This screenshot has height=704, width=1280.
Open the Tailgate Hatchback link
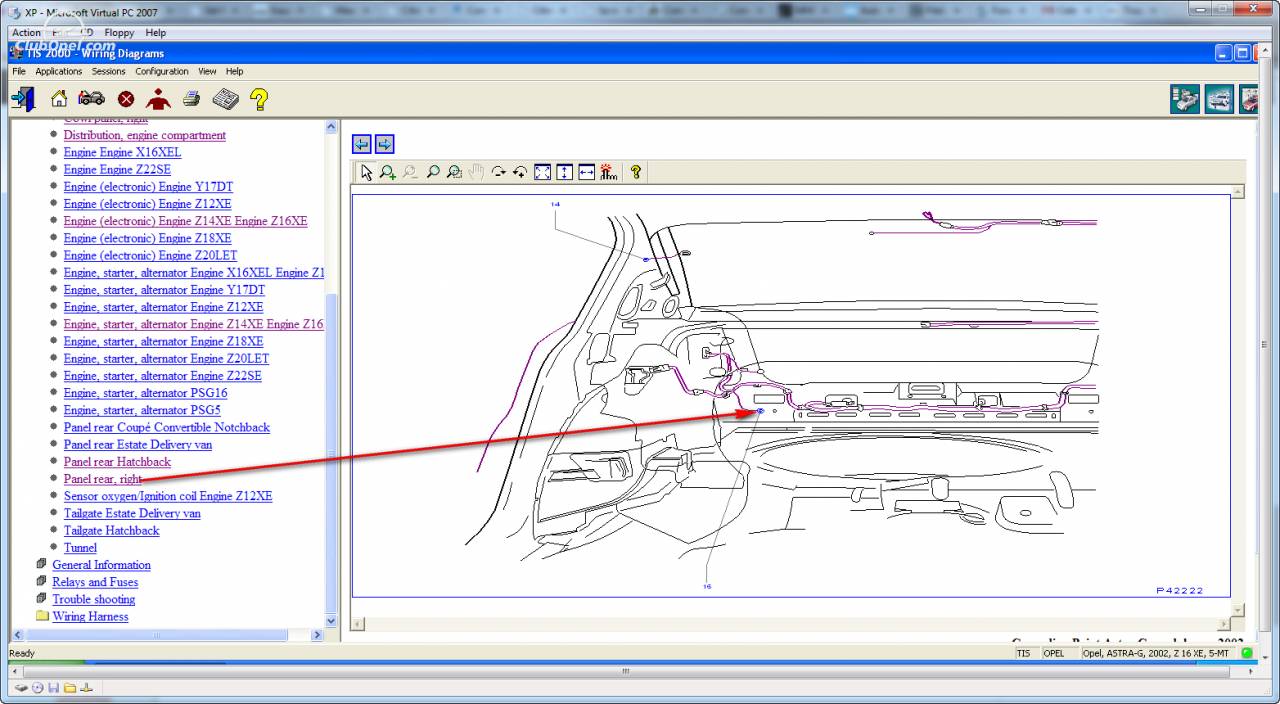point(112,530)
